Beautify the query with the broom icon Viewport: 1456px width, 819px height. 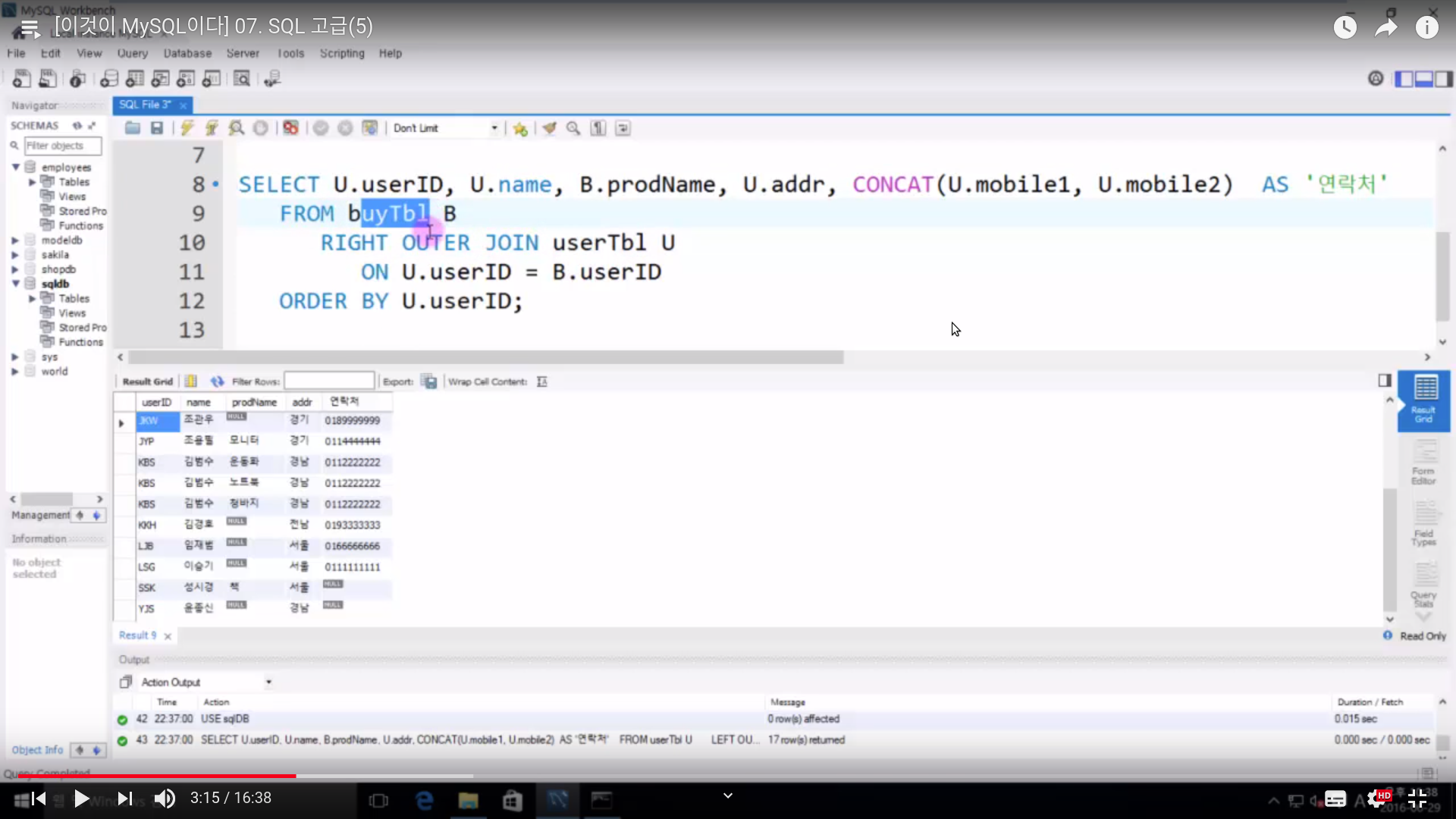pos(549,128)
